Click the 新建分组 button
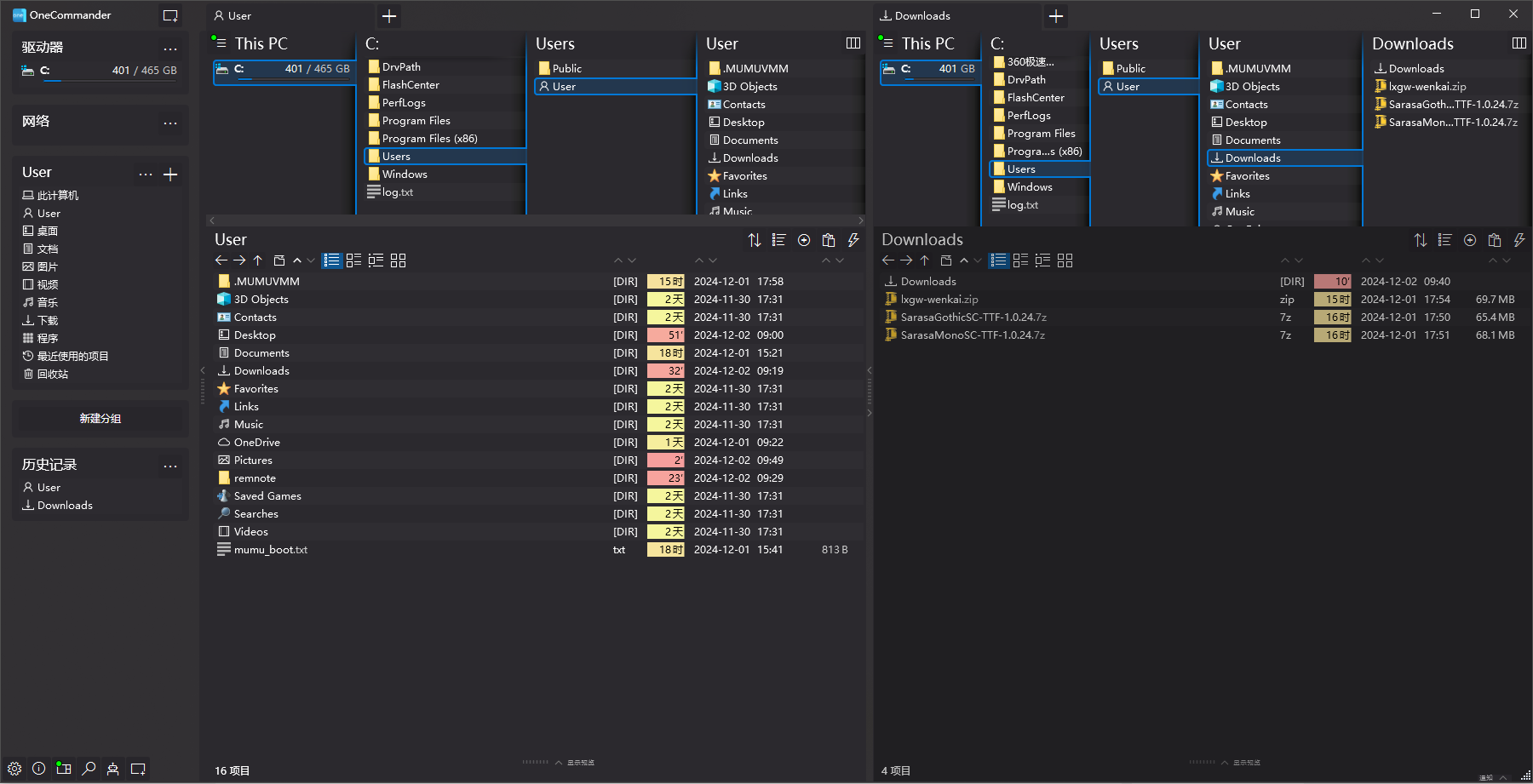Screen dimensions: 1533x784 coord(100,418)
